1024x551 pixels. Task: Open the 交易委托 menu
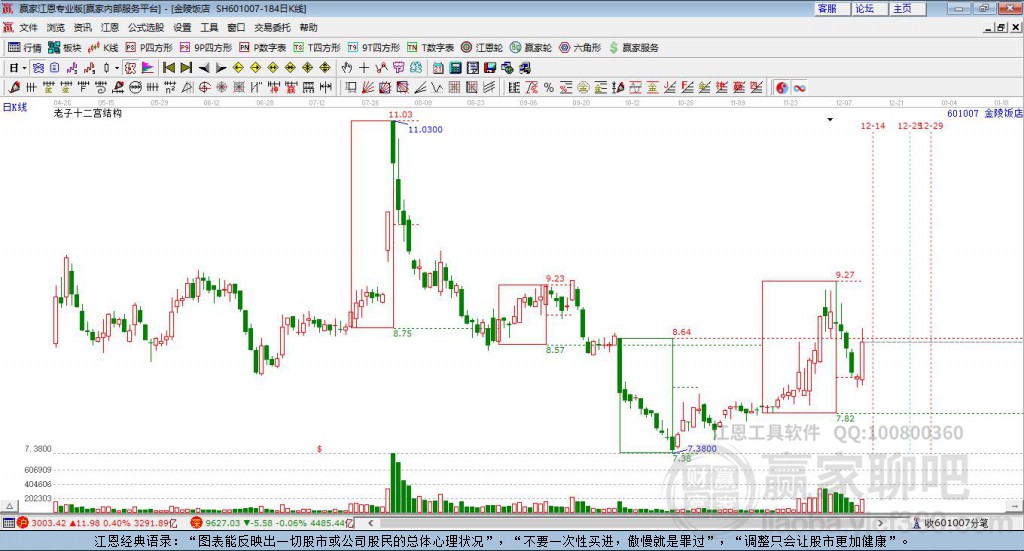pyautogui.click(x=272, y=27)
